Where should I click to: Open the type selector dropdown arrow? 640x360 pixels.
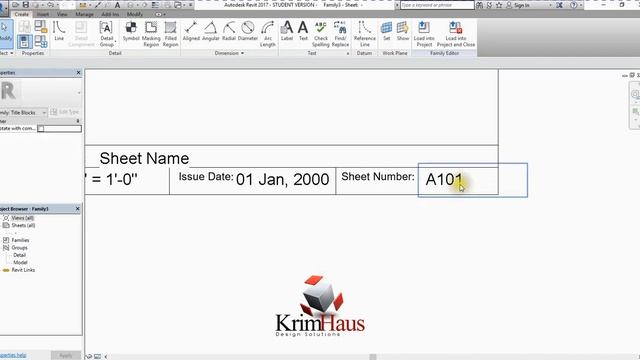[x=79, y=93]
